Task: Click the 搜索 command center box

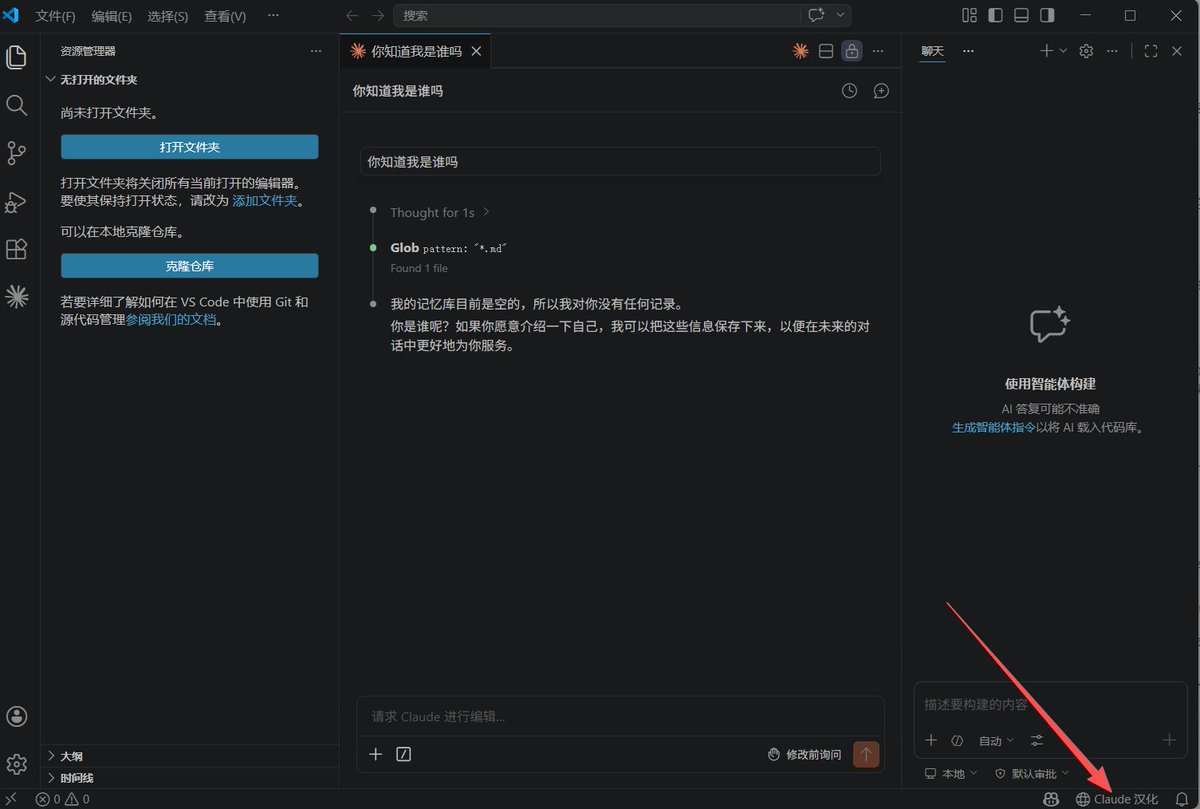Action: click(597, 16)
